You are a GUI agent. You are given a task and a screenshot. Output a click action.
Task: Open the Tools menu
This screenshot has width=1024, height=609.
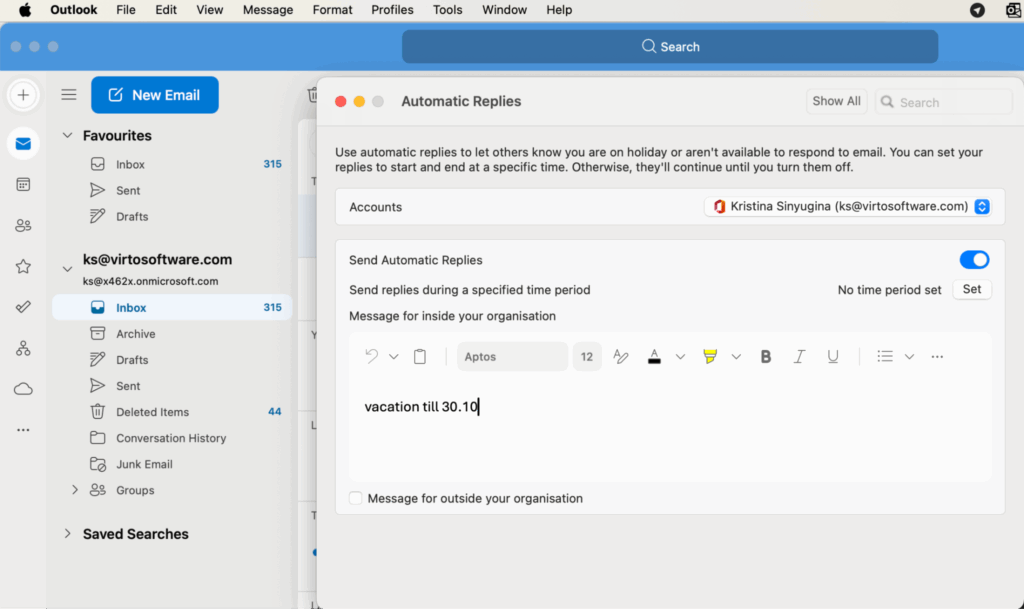447,10
